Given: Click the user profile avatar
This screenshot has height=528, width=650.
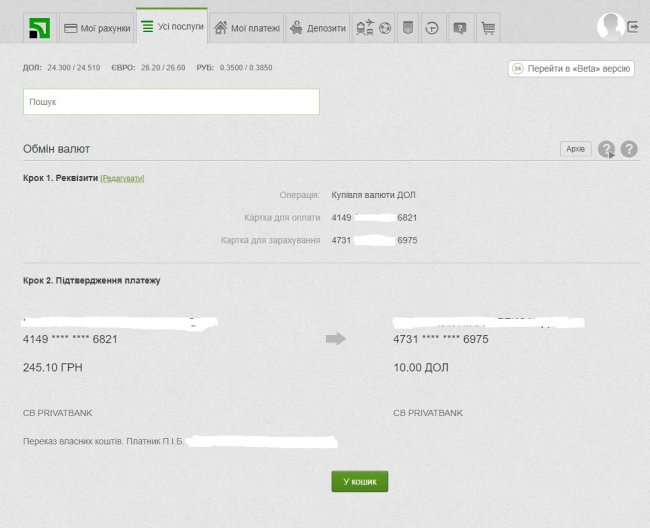Looking at the screenshot, I should click(609, 26).
